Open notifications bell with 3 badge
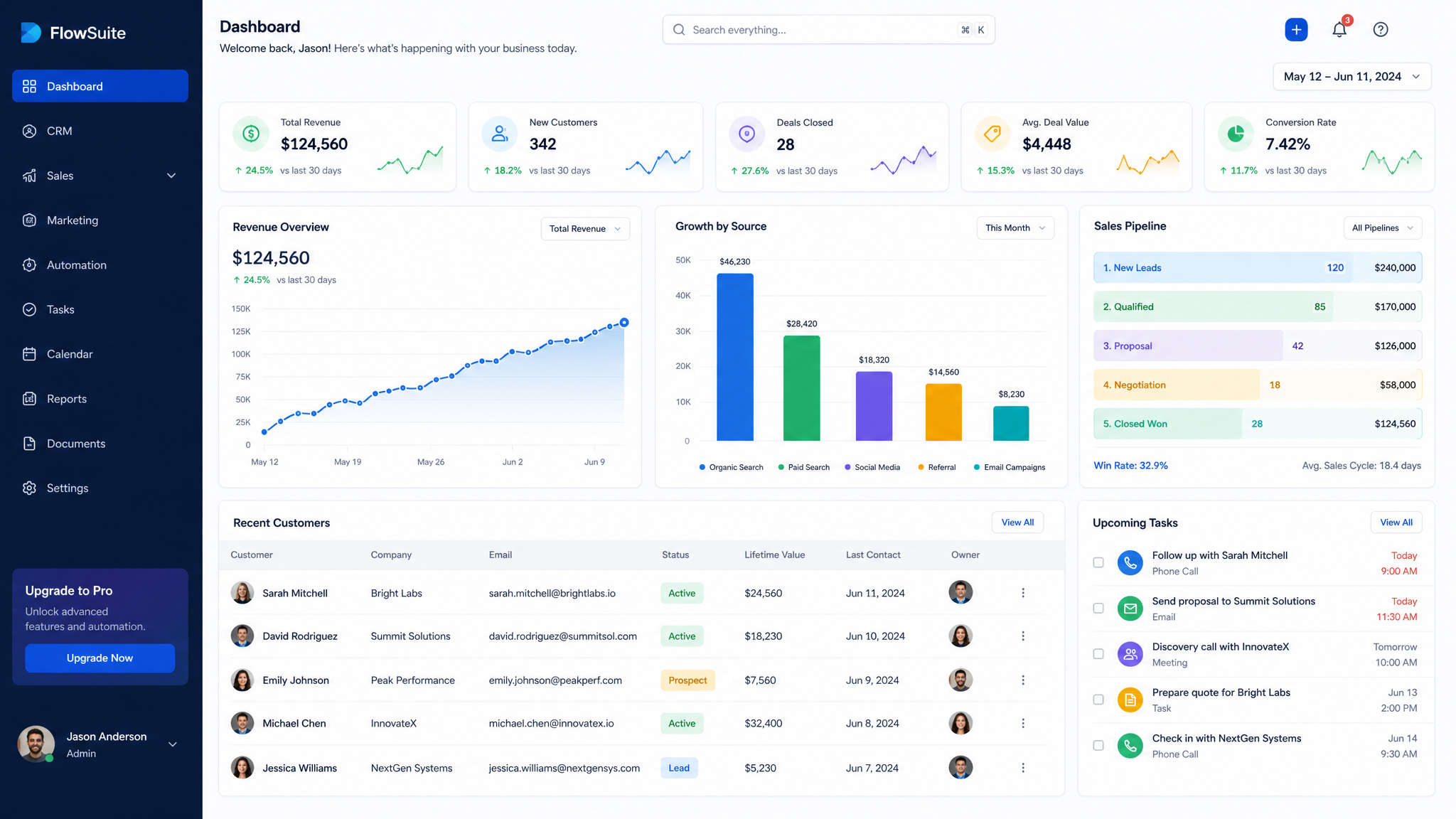1456x819 pixels. coord(1339,29)
